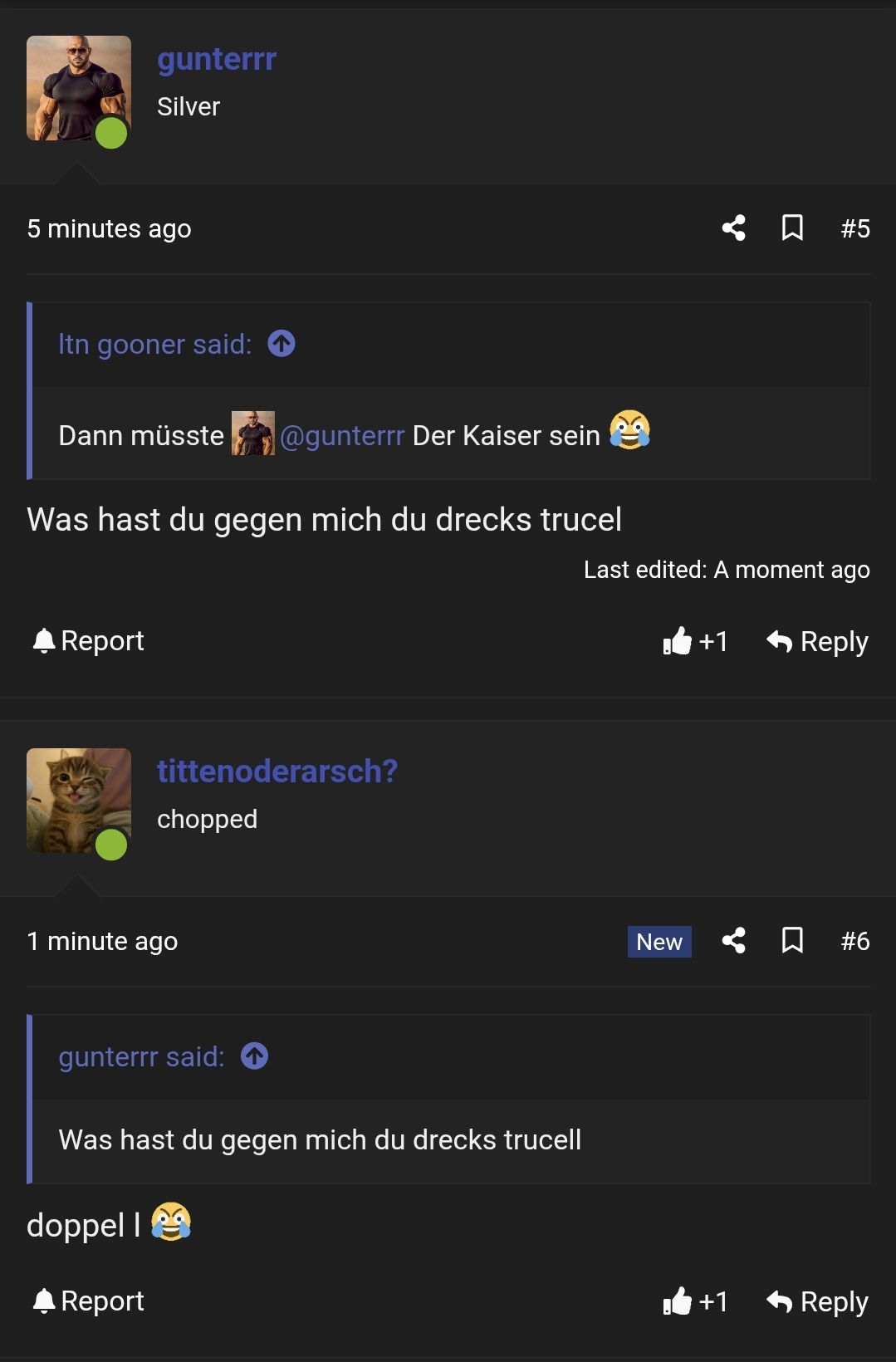
Task: Click the share icon on post #6
Action: (733, 941)
